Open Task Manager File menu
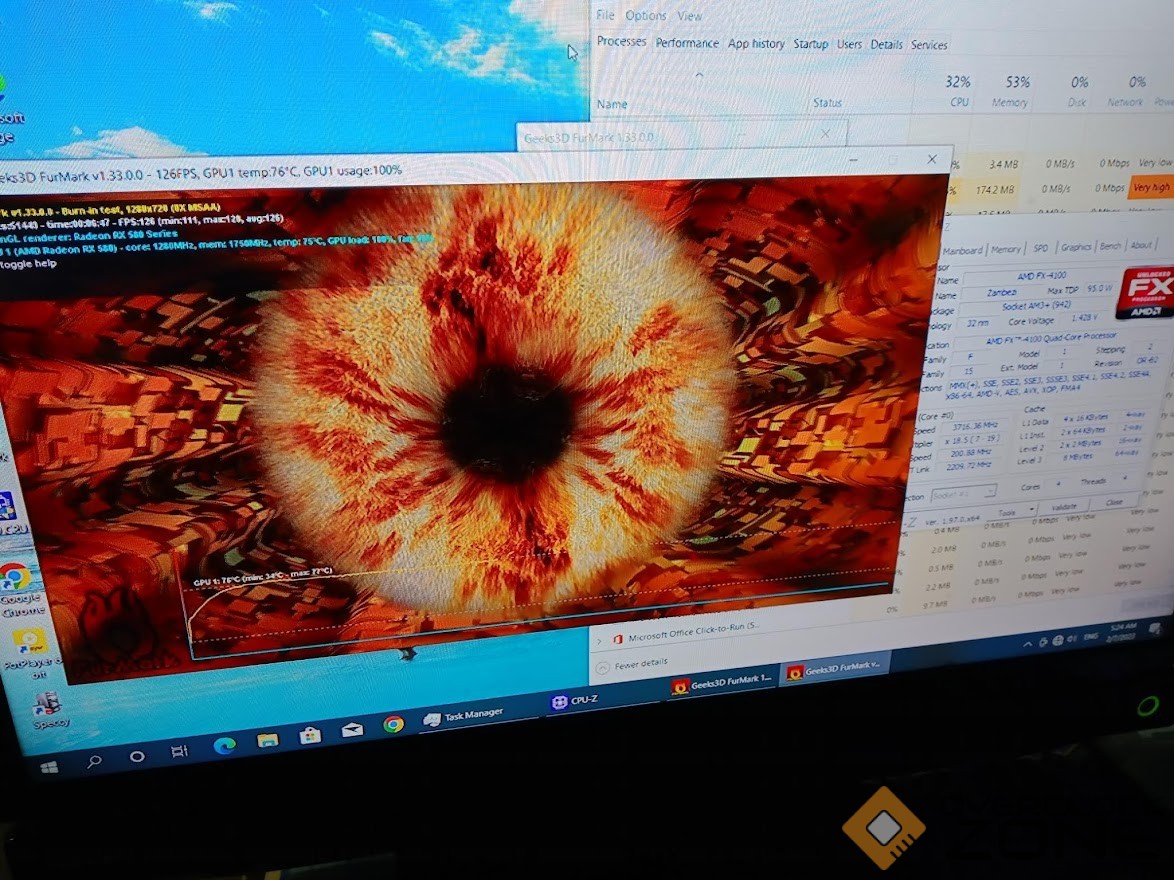1174x880 pixels. 605,15
